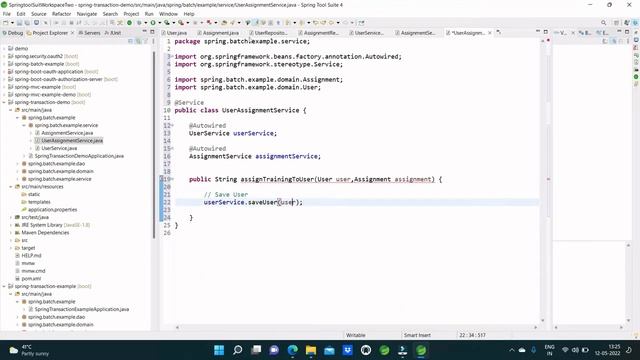Click the taskbar clock and date

click(x=608, y=350)
